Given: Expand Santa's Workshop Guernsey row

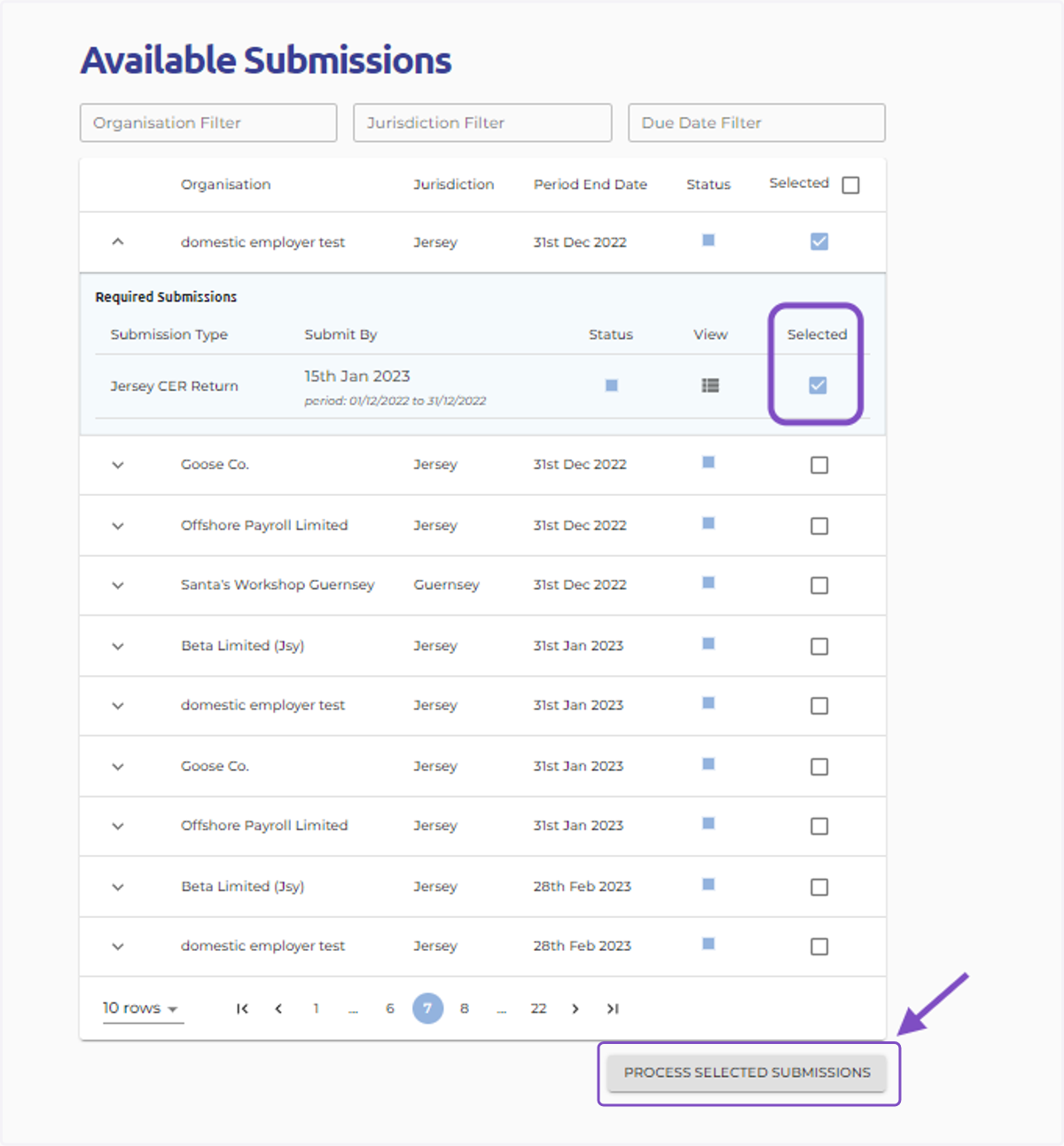Looking at the screenshot, I should (118, 585).
